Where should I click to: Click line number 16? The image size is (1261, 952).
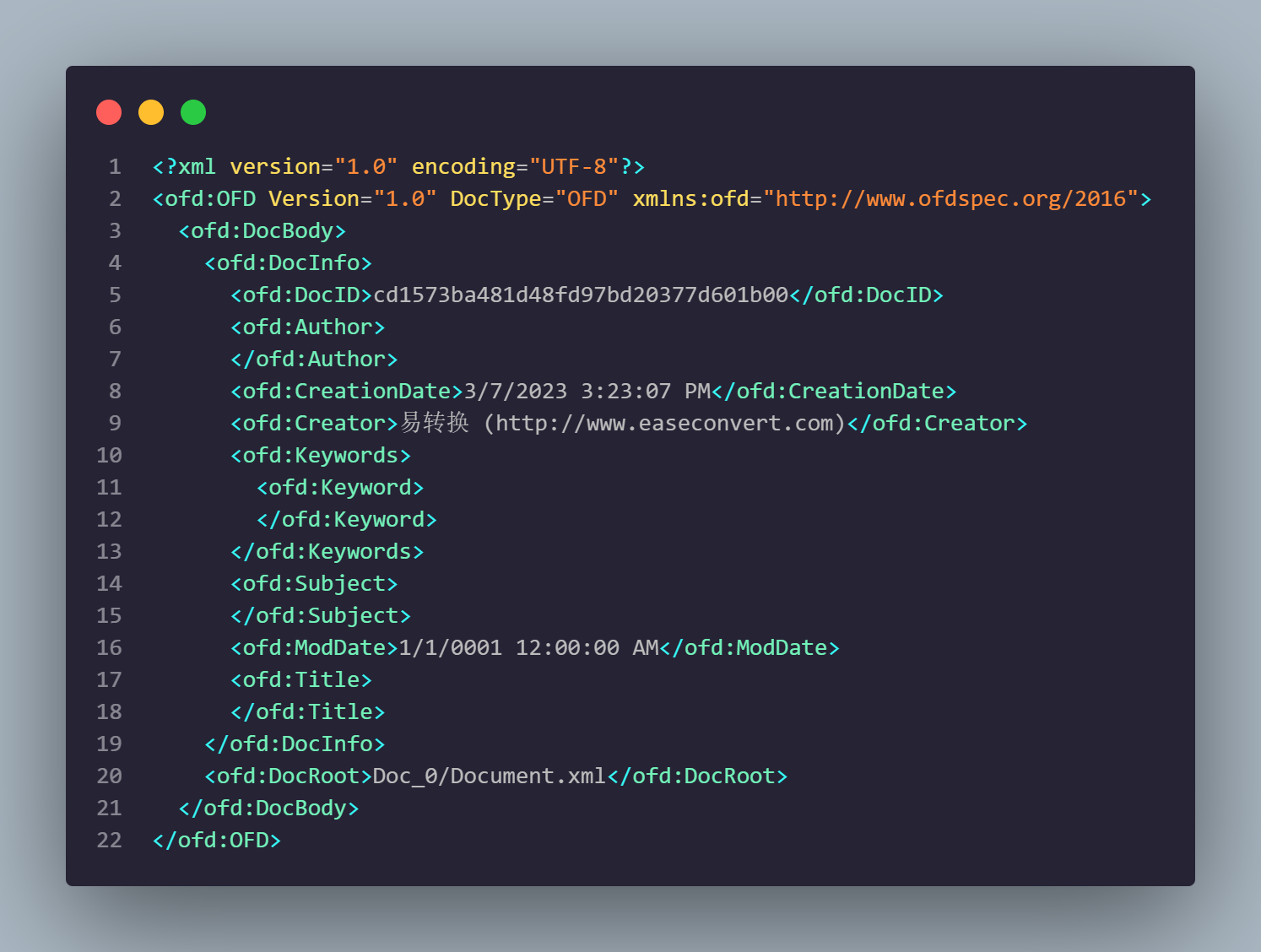pos(109,648)
